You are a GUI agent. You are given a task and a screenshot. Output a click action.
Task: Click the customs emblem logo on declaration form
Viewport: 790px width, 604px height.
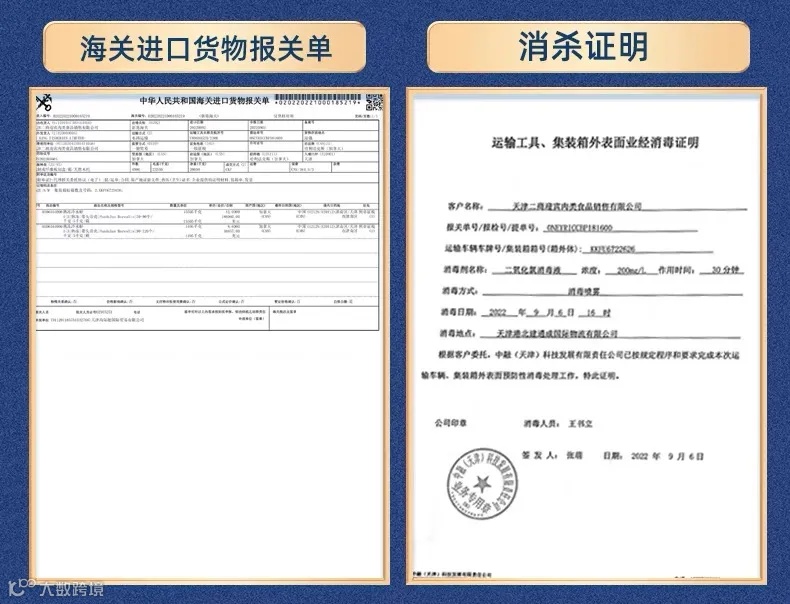[x=44, y=103]
